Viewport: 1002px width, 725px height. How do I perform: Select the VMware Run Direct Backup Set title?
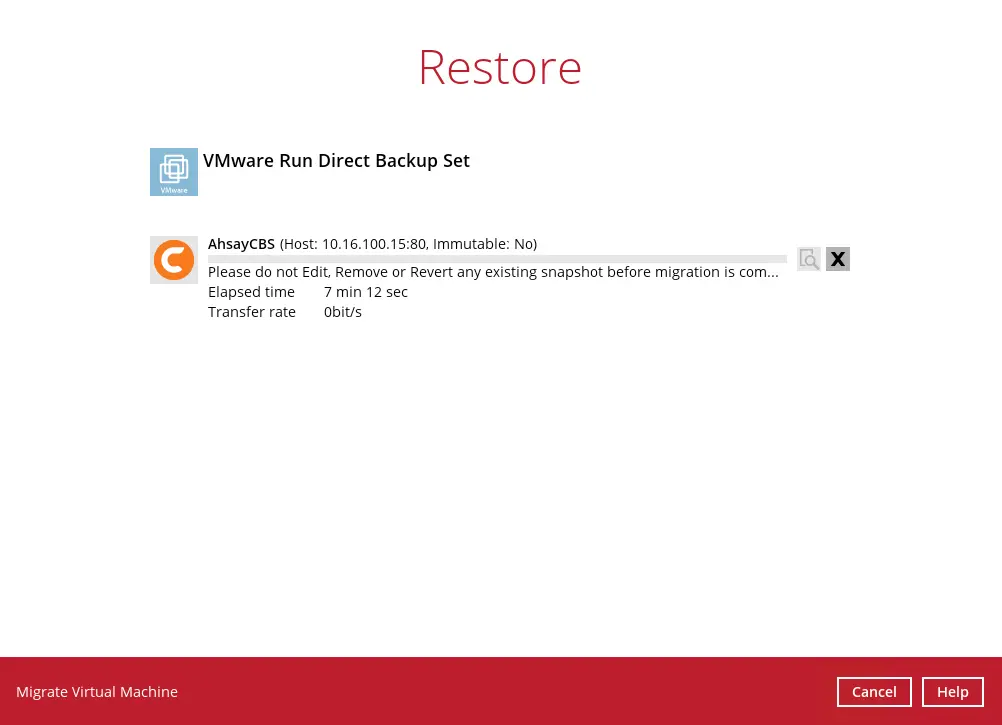pyautogui.click(x=336, y=161)
